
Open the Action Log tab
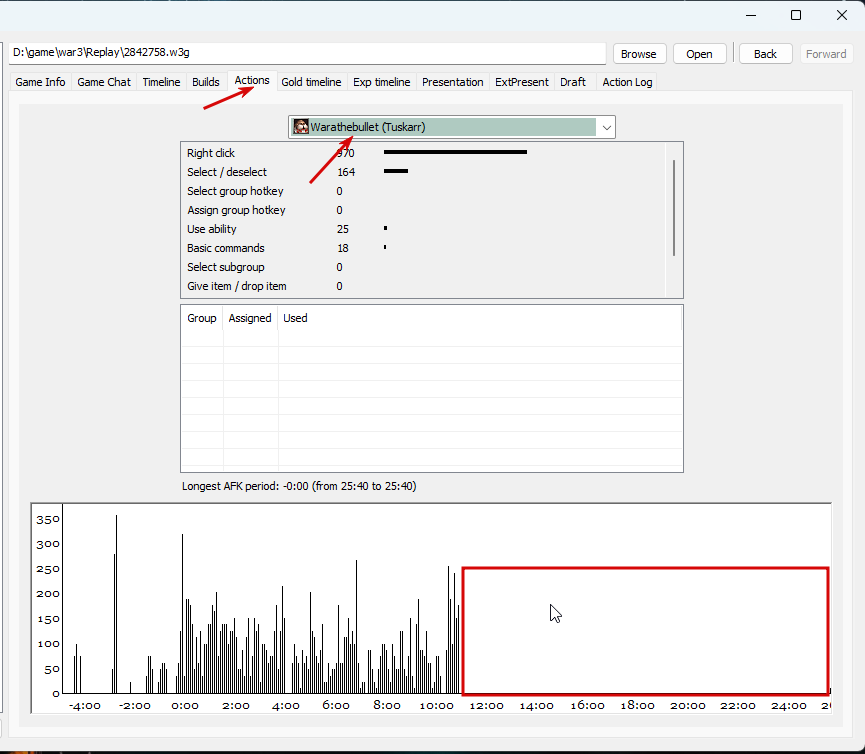(627, 82)
